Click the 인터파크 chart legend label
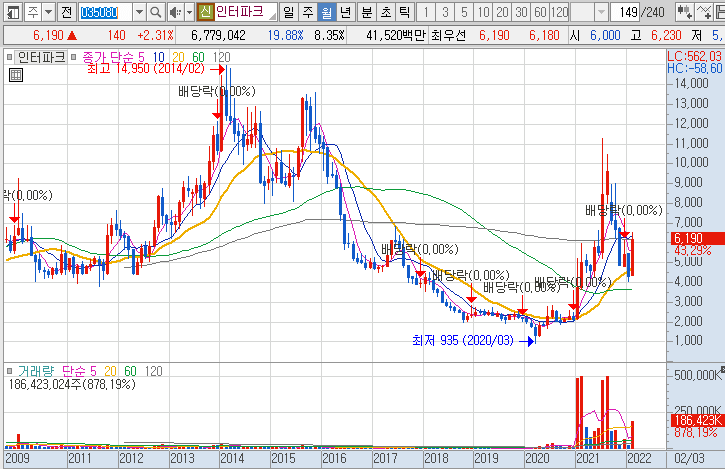The image size is (725, 469). coord(41,57)
